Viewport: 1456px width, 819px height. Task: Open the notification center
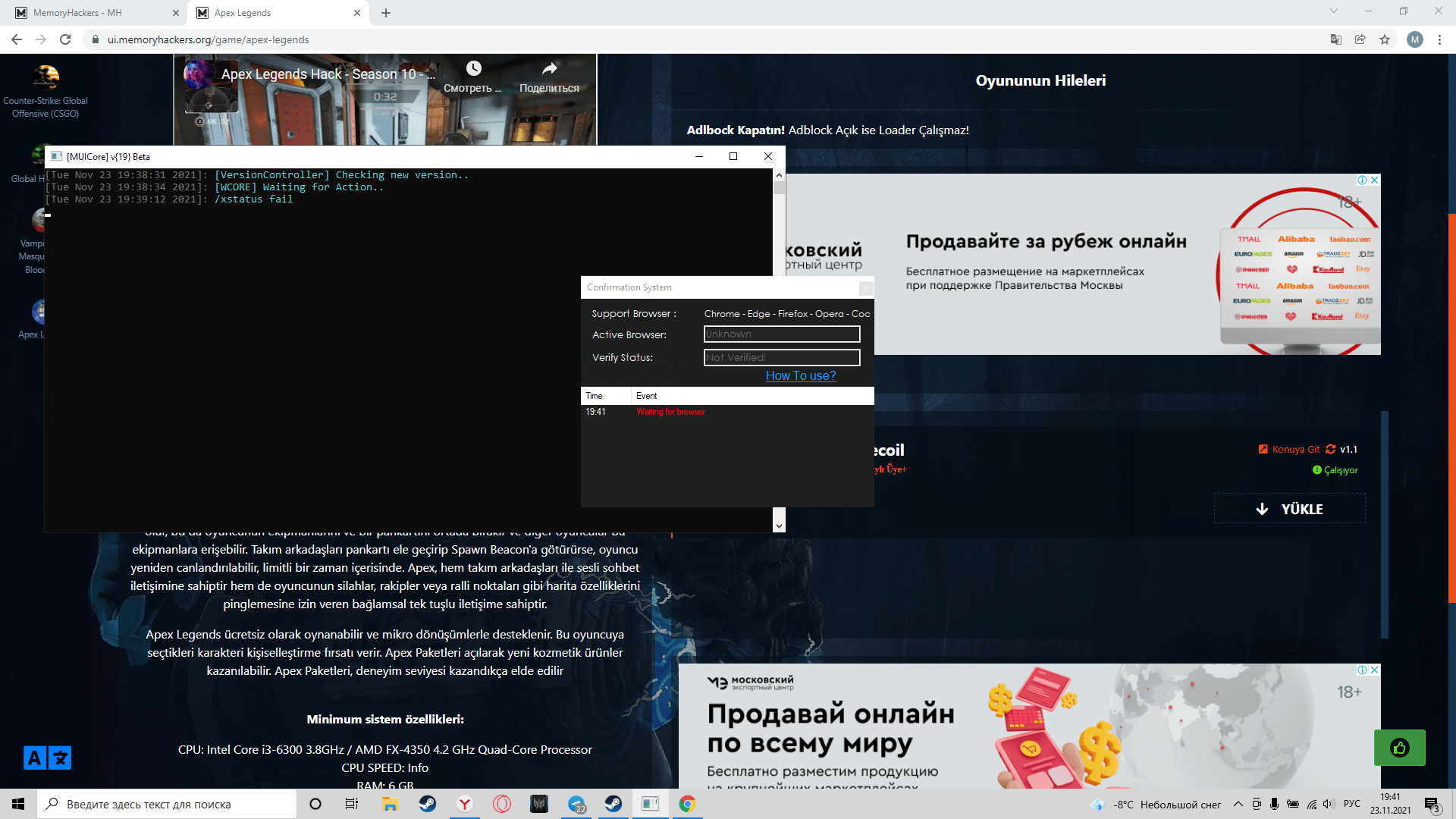pyautogui.click(x=1432, y=804)
